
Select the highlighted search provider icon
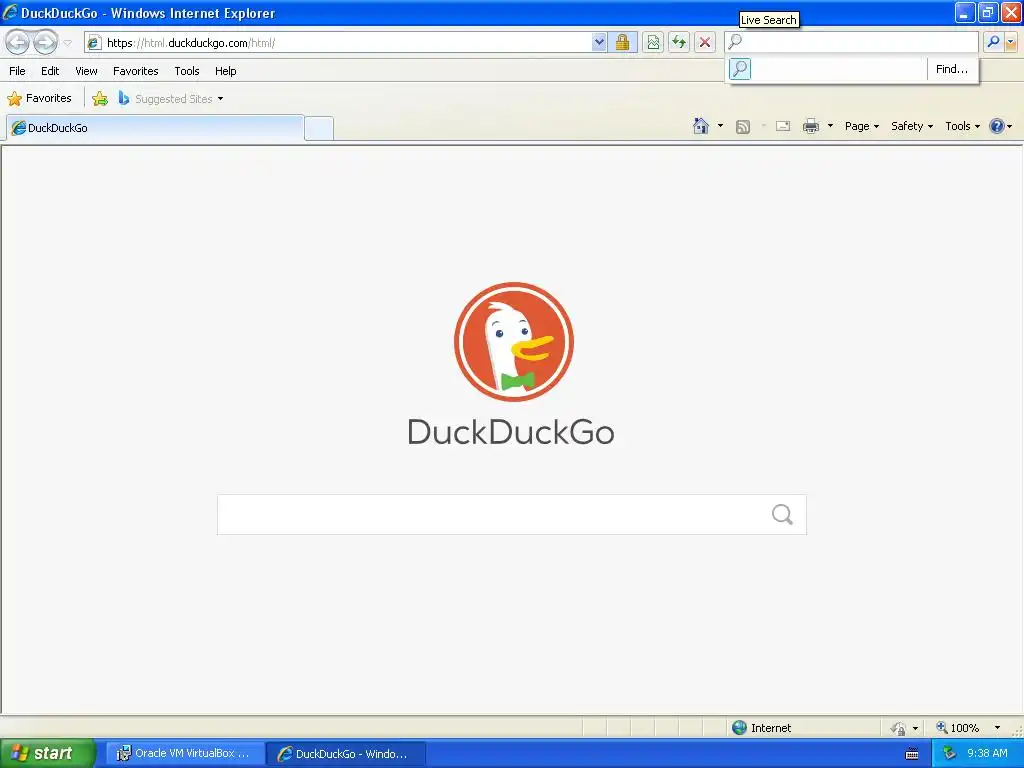[x=740, y=69]
